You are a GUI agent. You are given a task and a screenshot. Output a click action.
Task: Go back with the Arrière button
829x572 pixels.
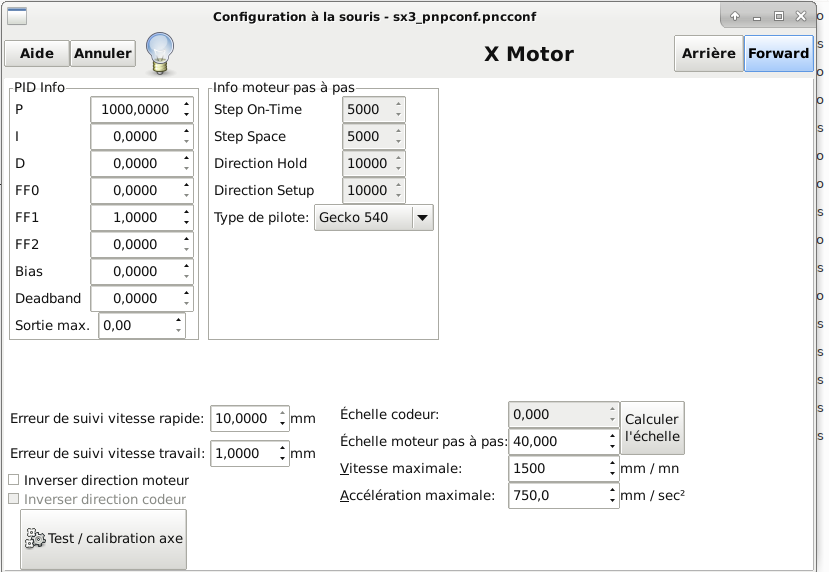click(708, 53)
